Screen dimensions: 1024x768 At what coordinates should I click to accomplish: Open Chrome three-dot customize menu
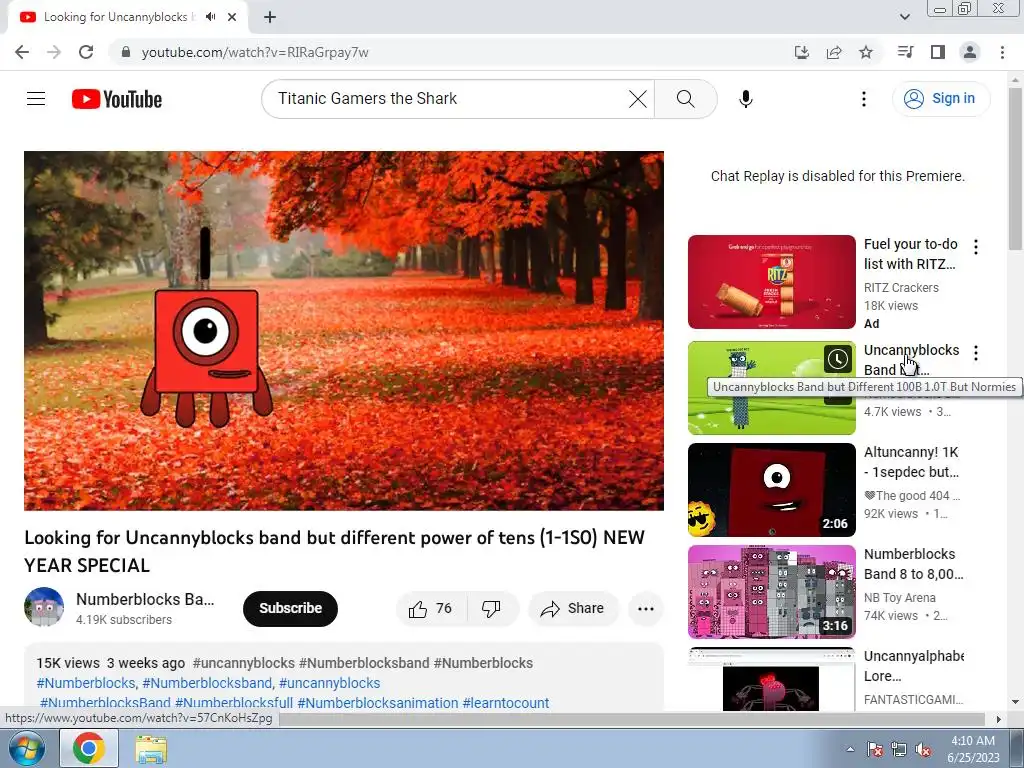point(1002,52)
